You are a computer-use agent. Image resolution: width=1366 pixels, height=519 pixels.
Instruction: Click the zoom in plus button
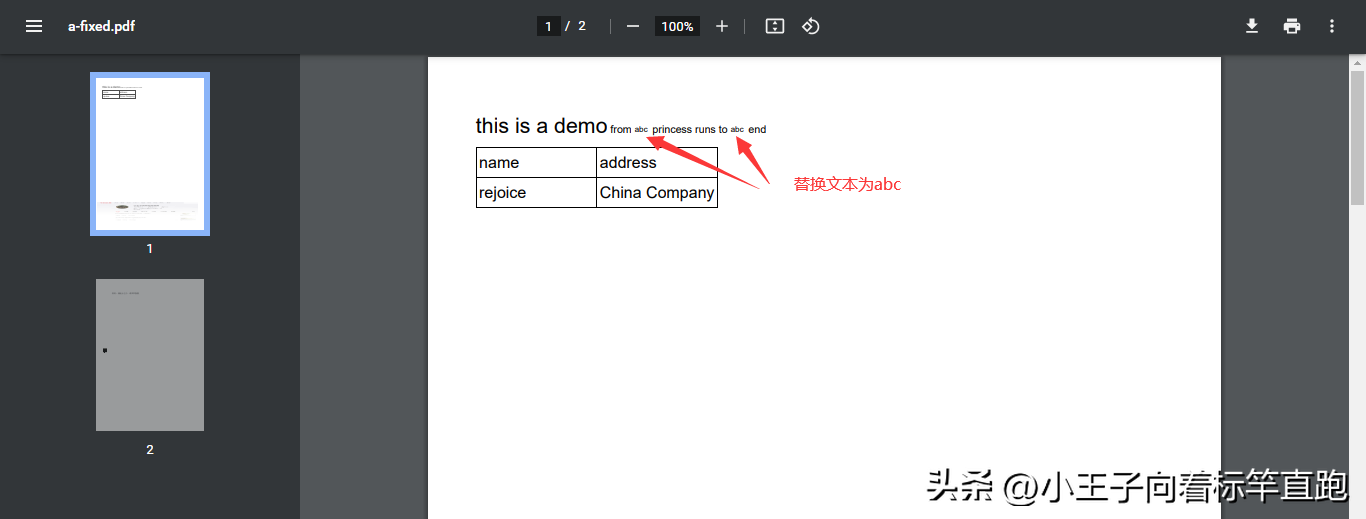pyautogui.click(x=722, y=26)
